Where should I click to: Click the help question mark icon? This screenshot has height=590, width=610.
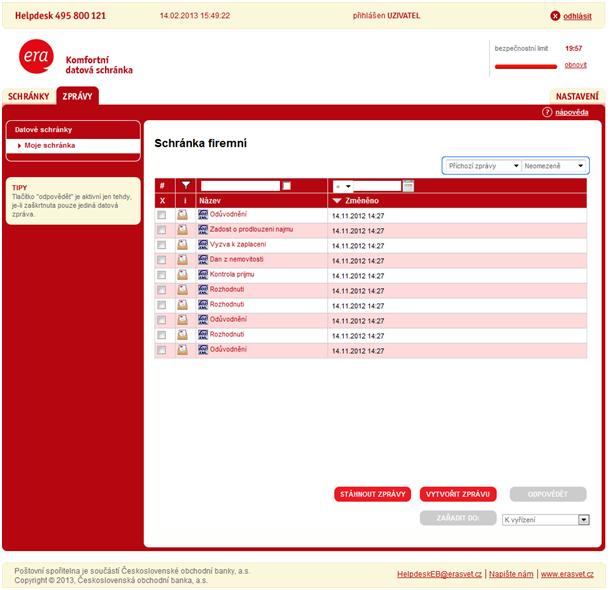[547, 113]
